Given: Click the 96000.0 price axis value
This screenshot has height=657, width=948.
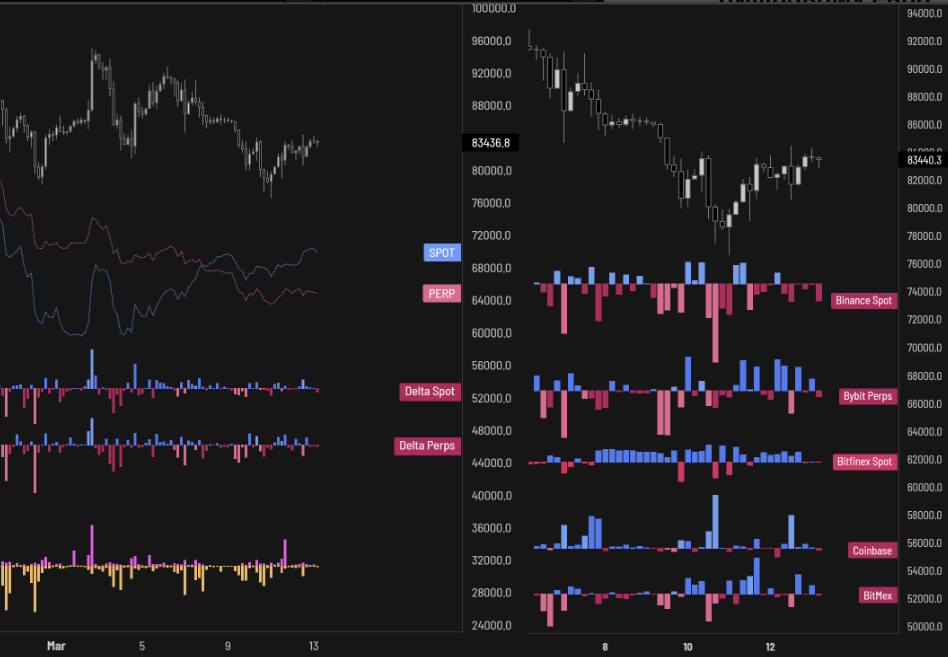Looking at the screenshot, I should 492,40.
